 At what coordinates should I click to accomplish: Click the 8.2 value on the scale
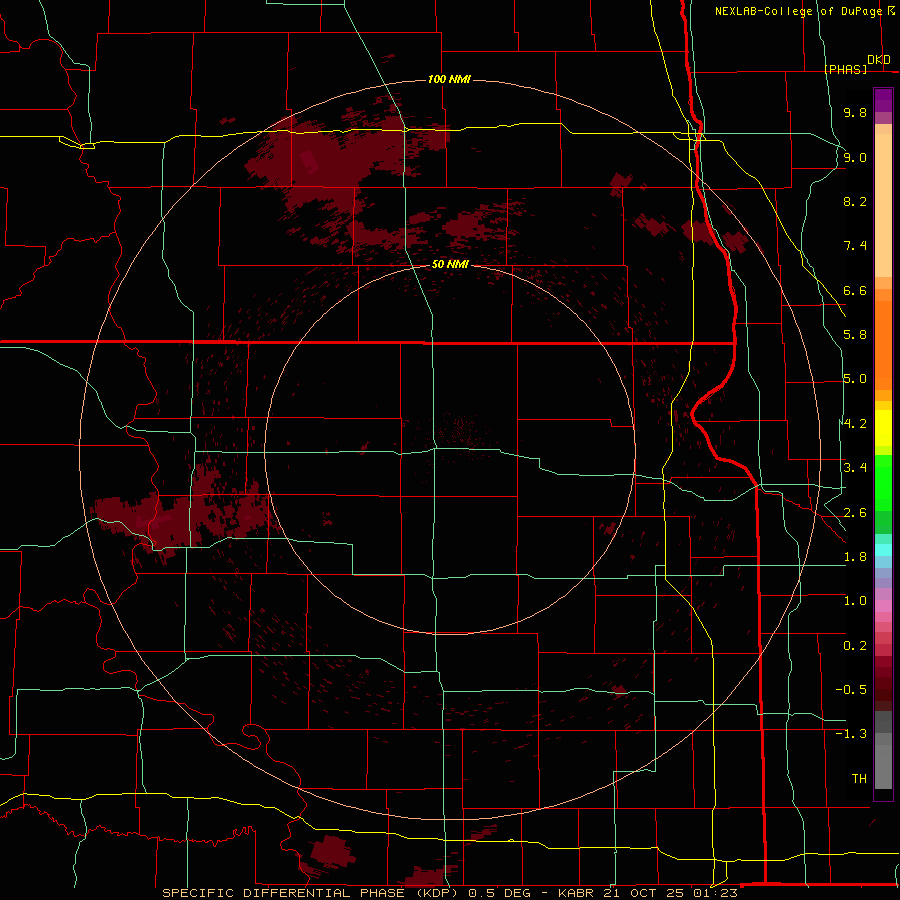[855, 201]
